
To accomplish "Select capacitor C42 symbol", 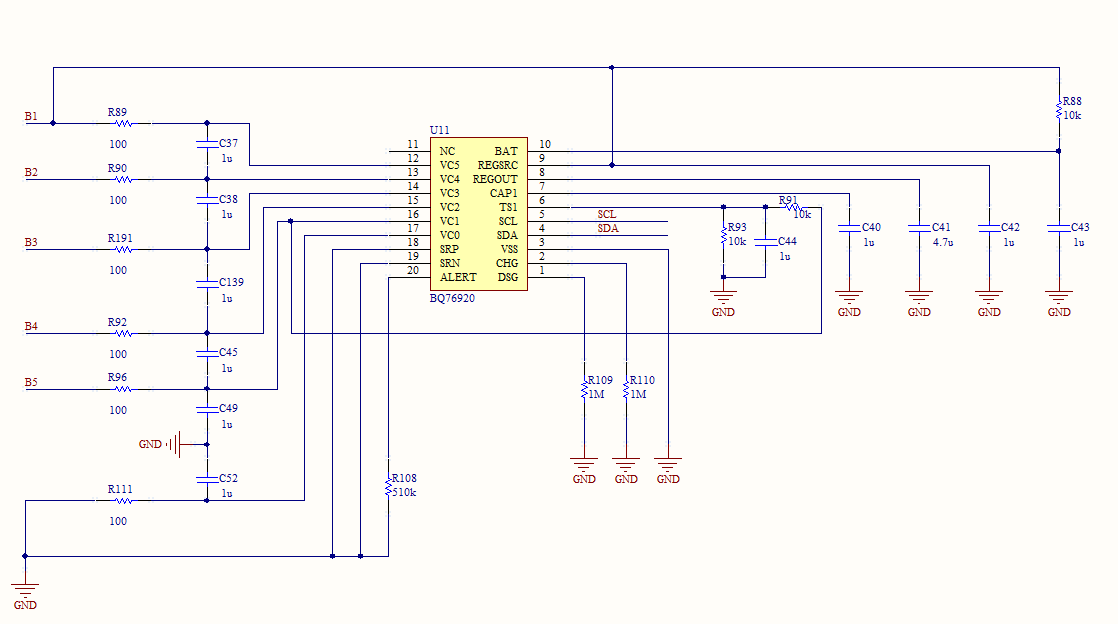I will 989,228.
